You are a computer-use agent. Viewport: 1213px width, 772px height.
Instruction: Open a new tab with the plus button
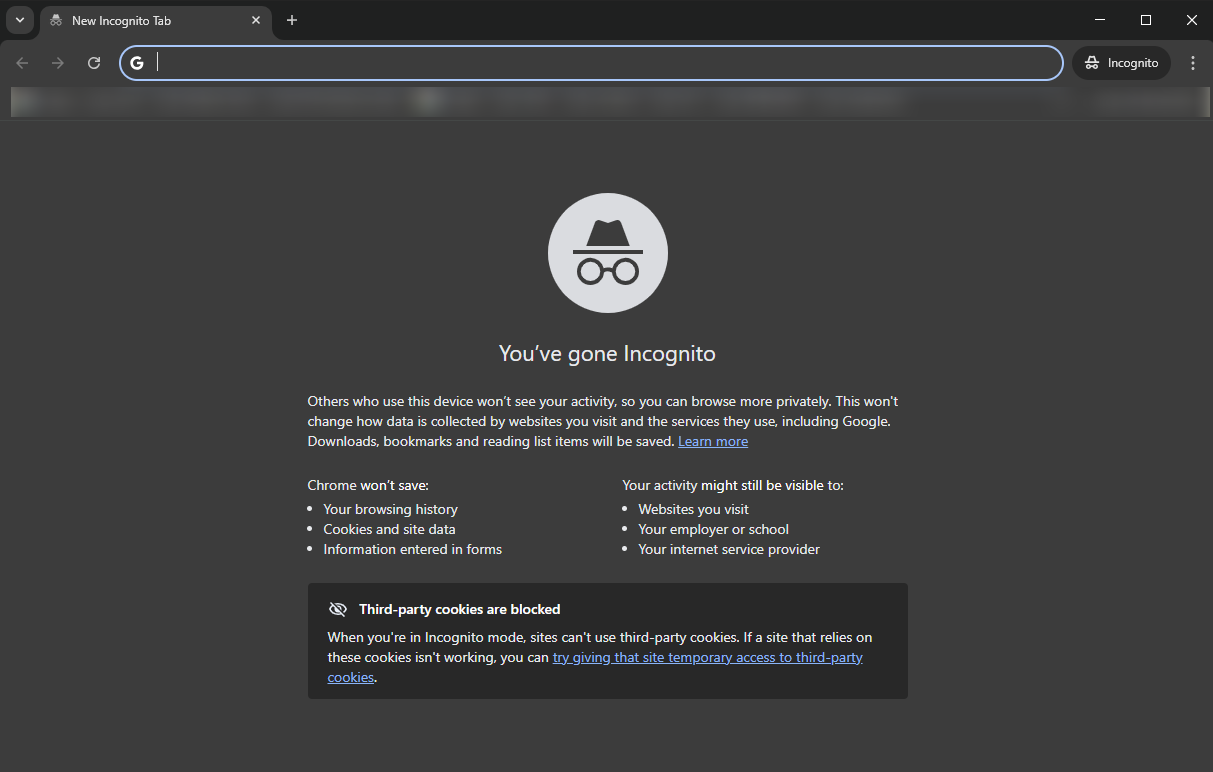click(291, 20)
